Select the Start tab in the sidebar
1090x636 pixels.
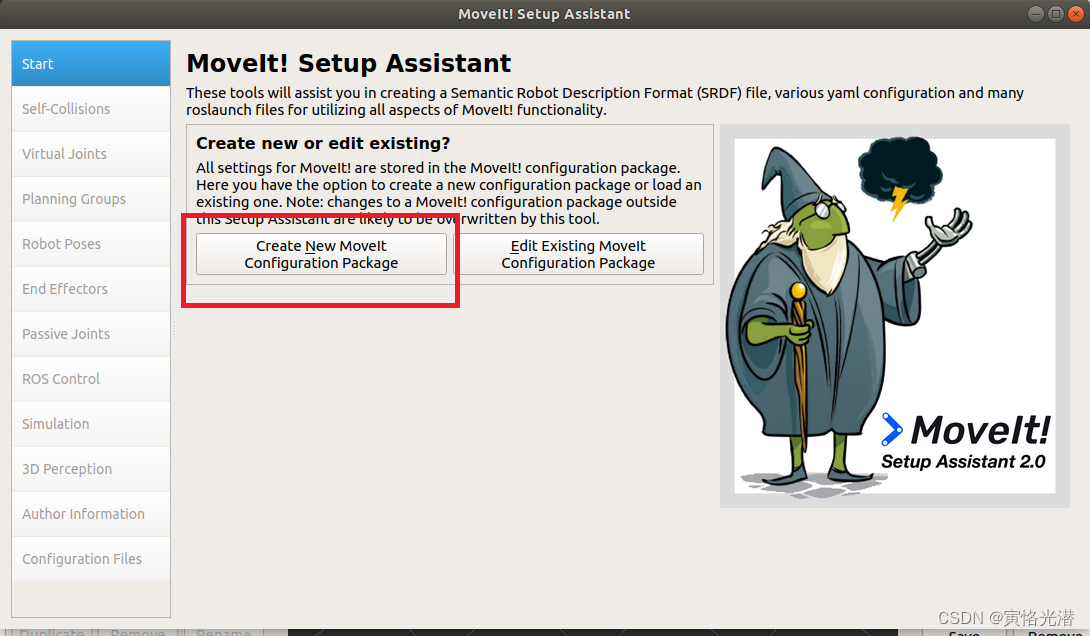(x=91, y=63)
